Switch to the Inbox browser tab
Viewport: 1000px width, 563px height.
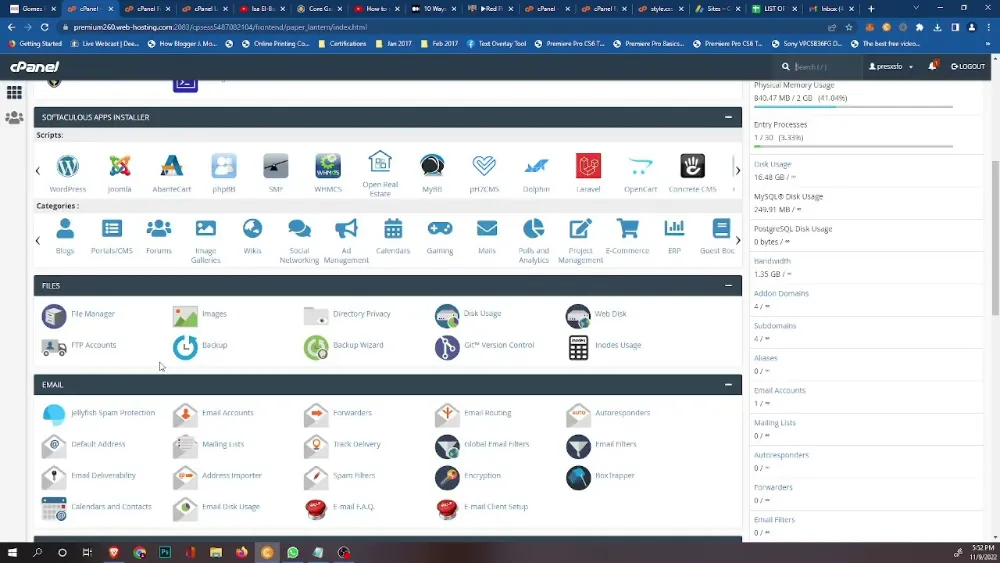(x=831, y=9)
